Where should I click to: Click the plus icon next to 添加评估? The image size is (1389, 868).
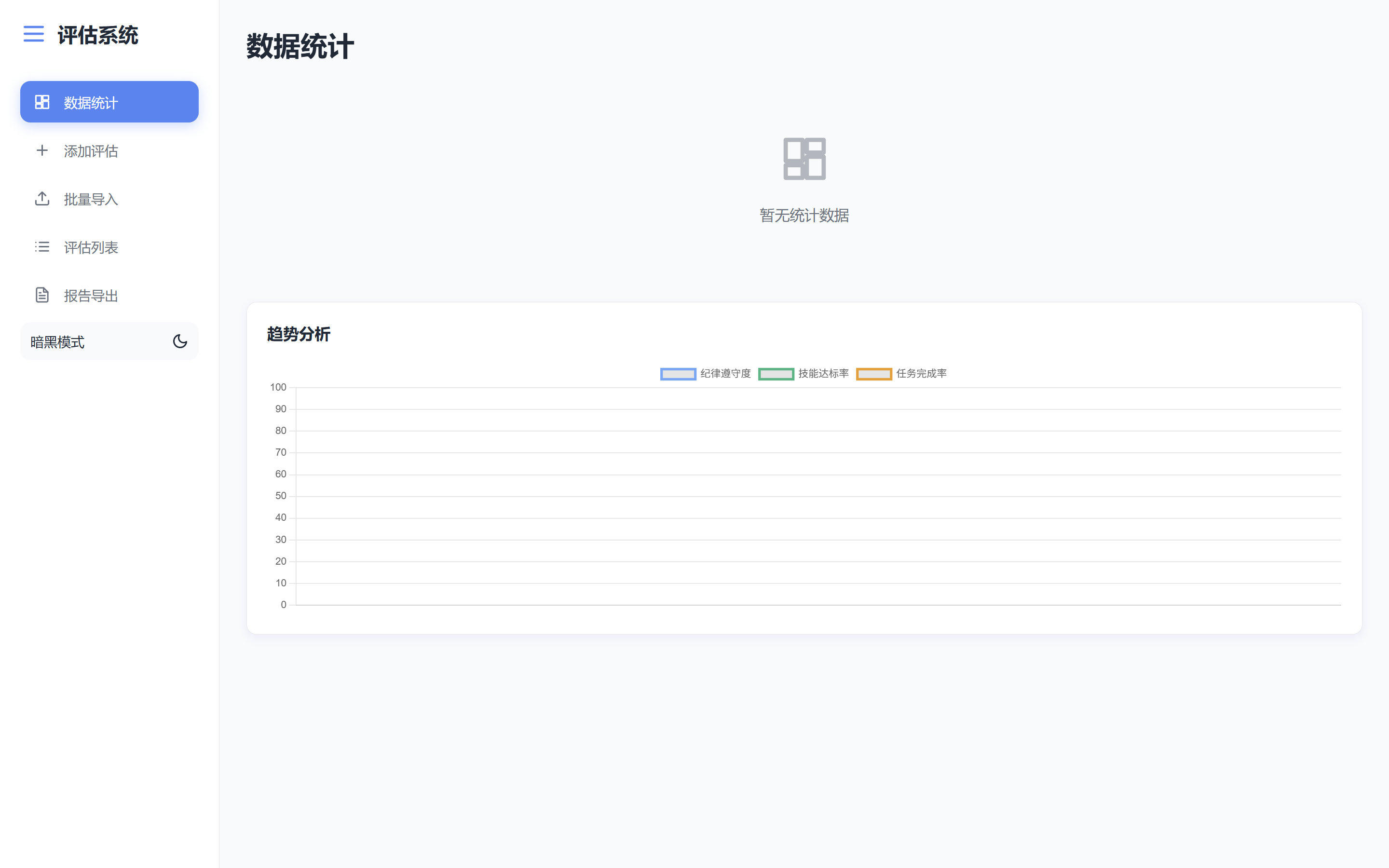(42, 150)
